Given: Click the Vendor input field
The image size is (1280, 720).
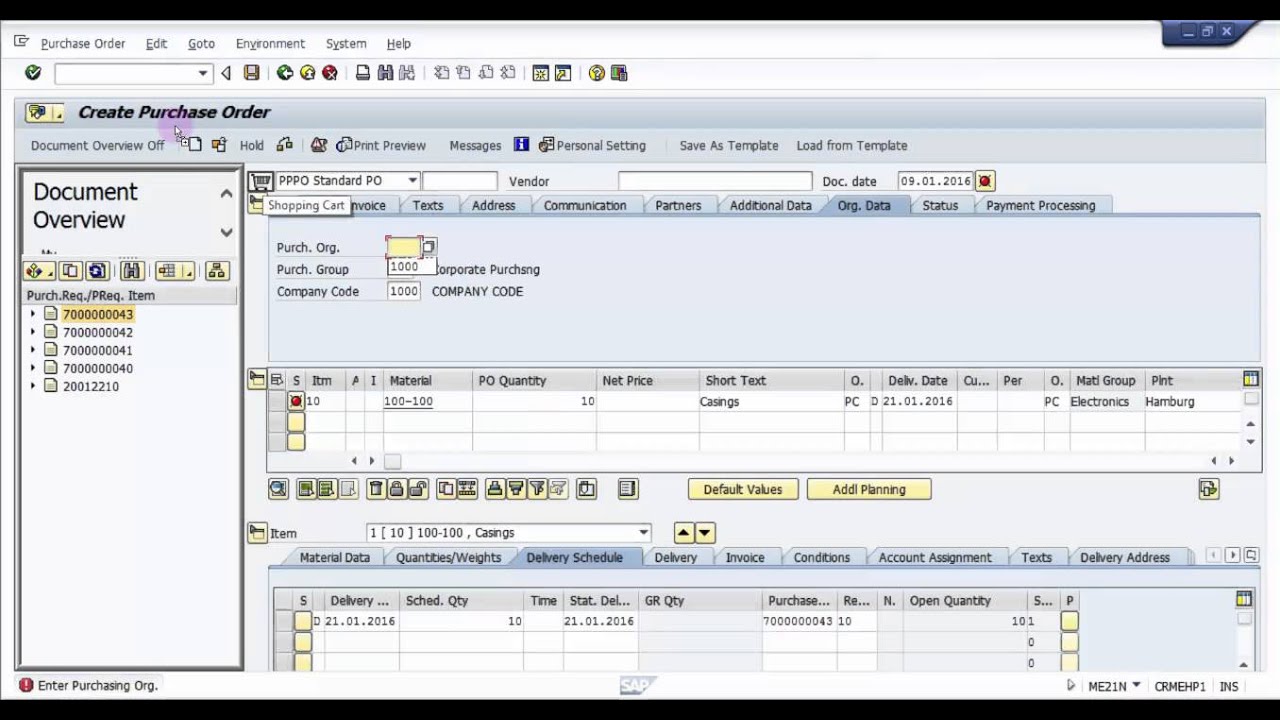Looking at the screenshot, I should [x=715, y=181].
